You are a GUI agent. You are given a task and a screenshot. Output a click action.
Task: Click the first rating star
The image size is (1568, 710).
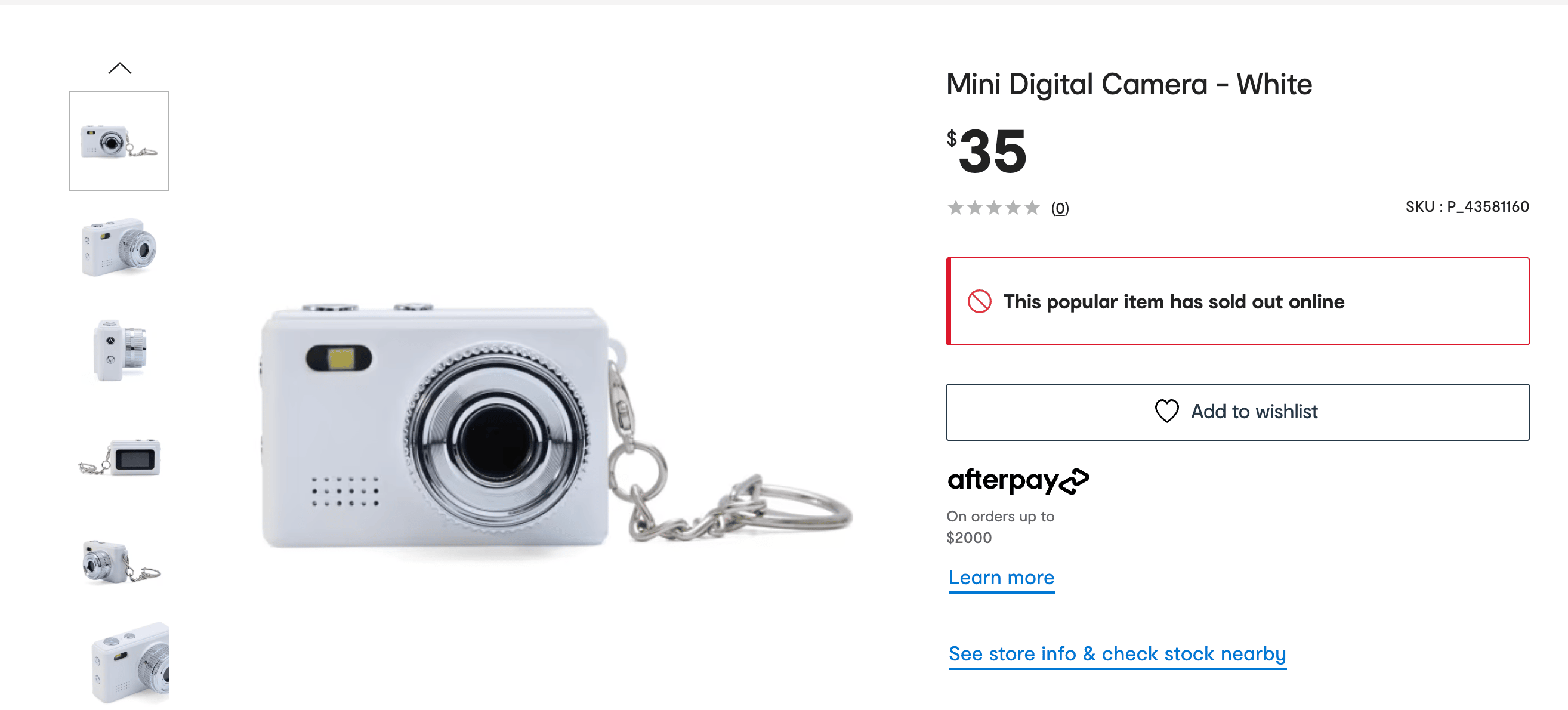956,208
